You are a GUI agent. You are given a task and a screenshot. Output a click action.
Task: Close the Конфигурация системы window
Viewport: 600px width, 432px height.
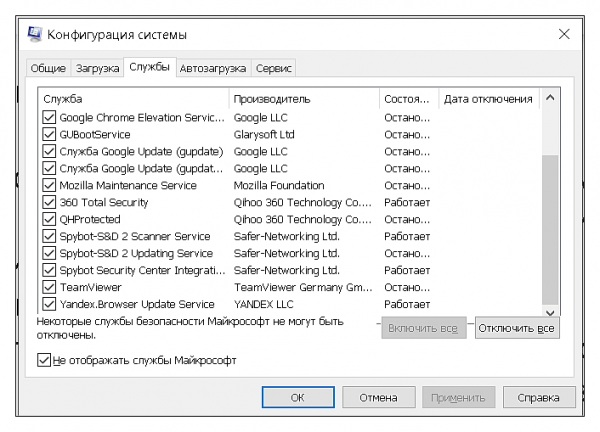click(x=564, y=34)
